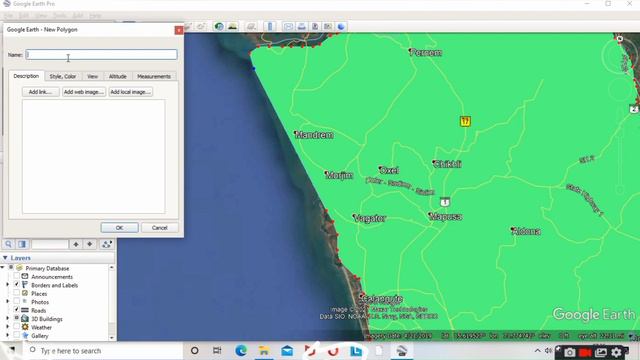Click the move down arrow button

point(89,244)
